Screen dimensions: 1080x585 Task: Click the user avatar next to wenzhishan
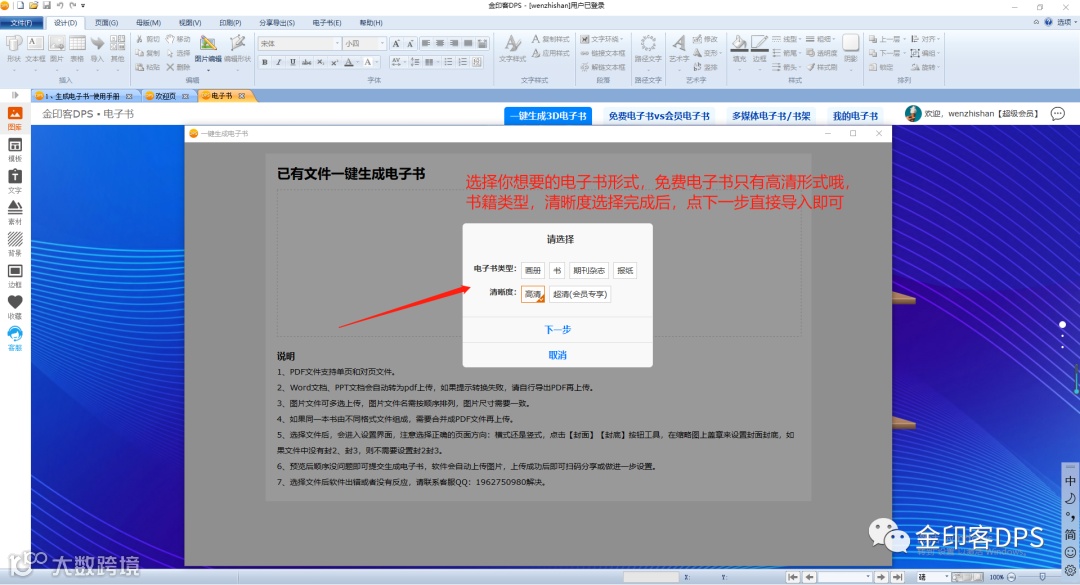point(913,114)
